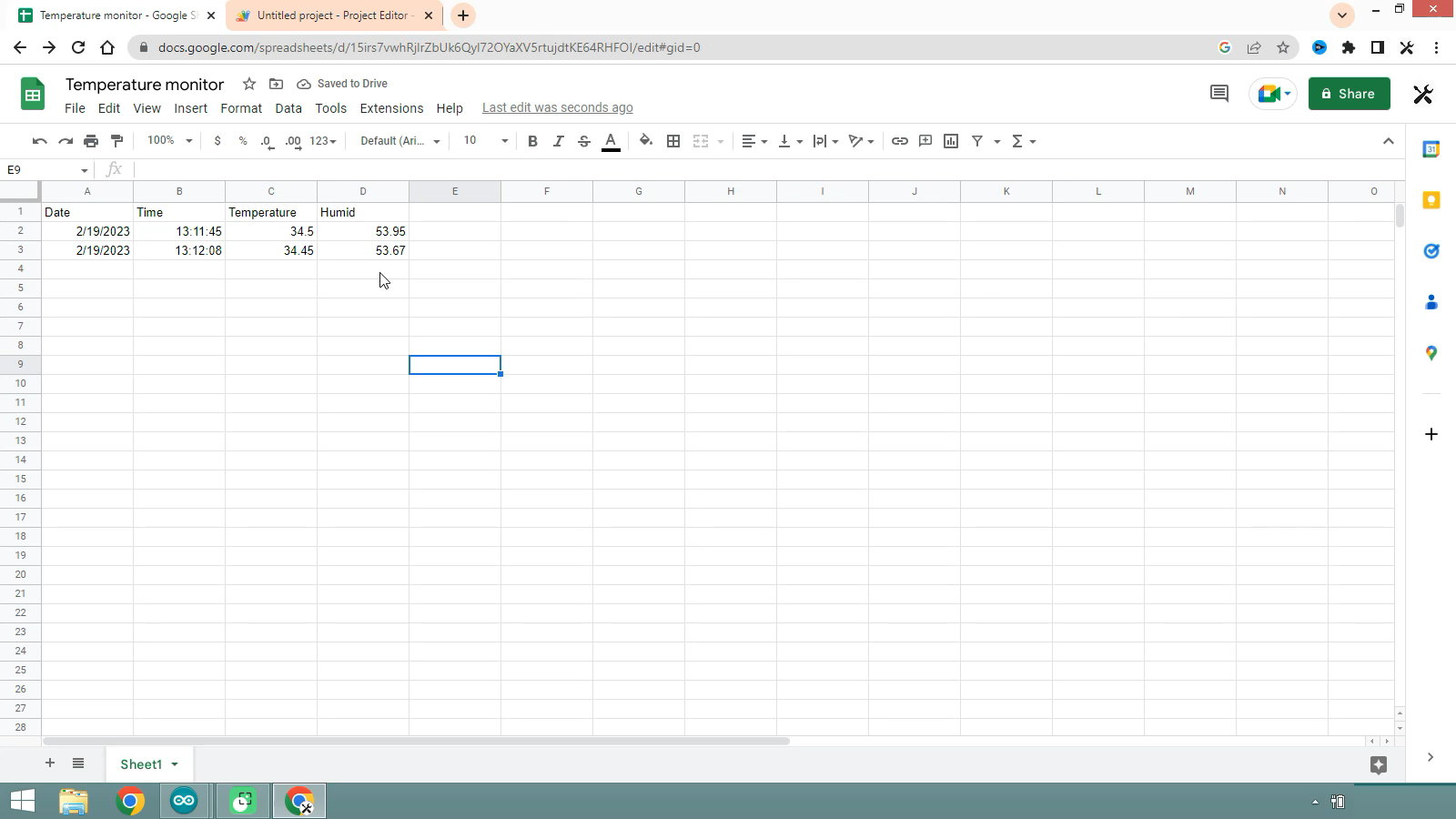Create a filter
The height and width of the screenshot is (819, 1456).
977,141
